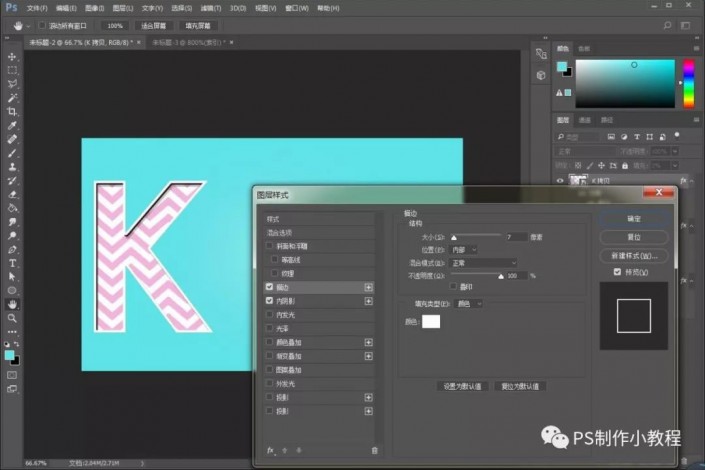Screen dimensions: 705x470
Task: Select the Magic Wand tool
Action: pyautogui.click(x=12, y=98)
